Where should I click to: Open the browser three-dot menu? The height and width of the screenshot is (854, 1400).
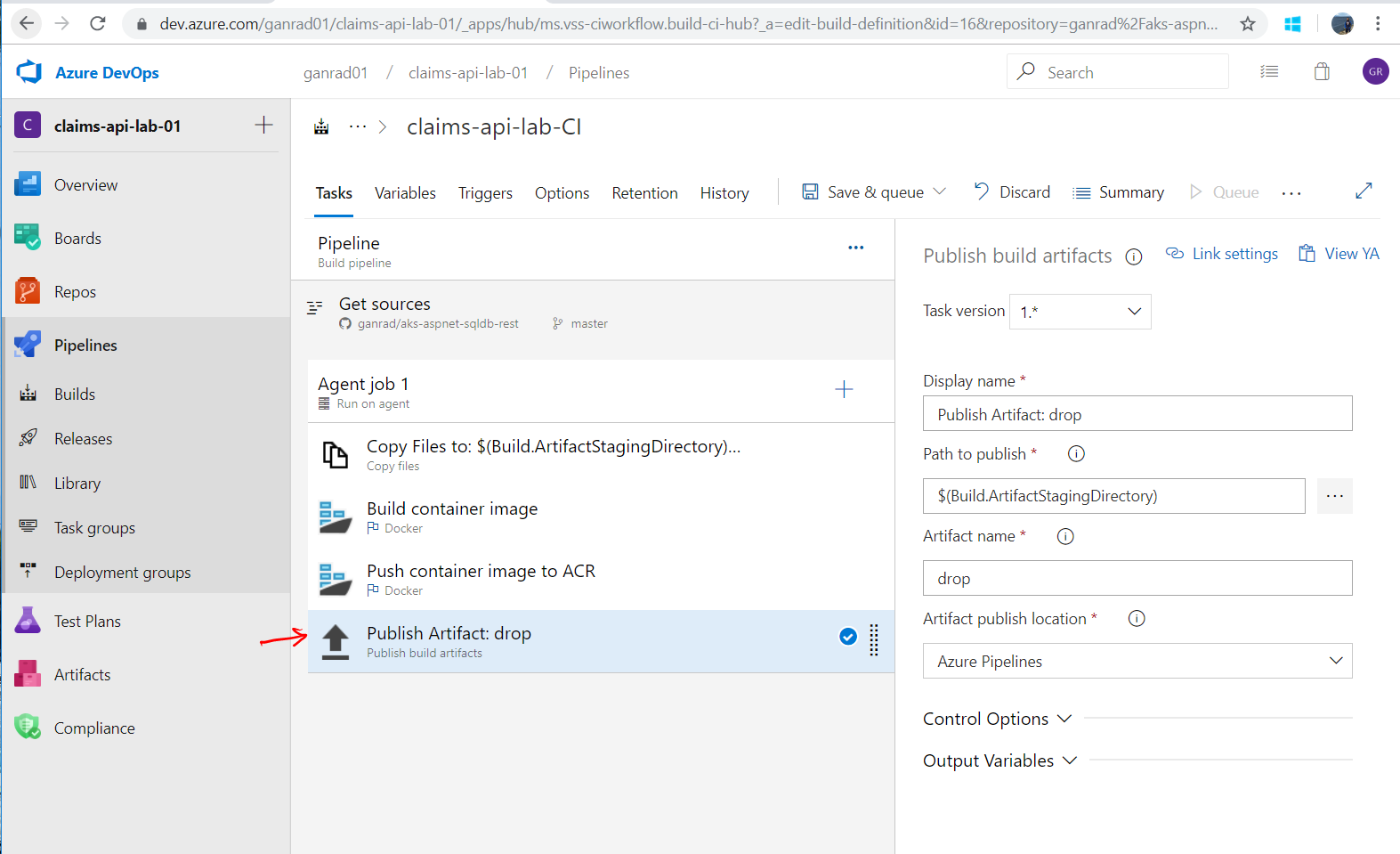pos(1378,24)
